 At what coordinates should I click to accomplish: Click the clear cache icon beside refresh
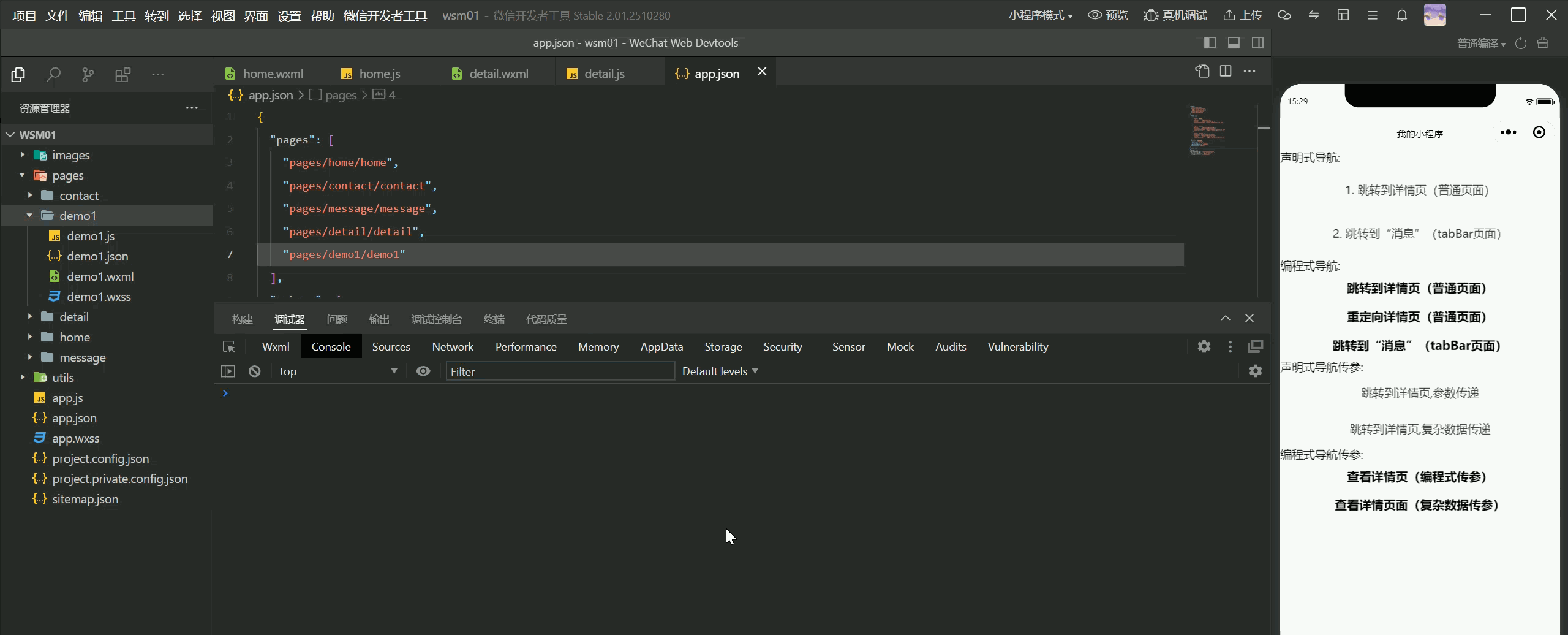coord(1543,43)
